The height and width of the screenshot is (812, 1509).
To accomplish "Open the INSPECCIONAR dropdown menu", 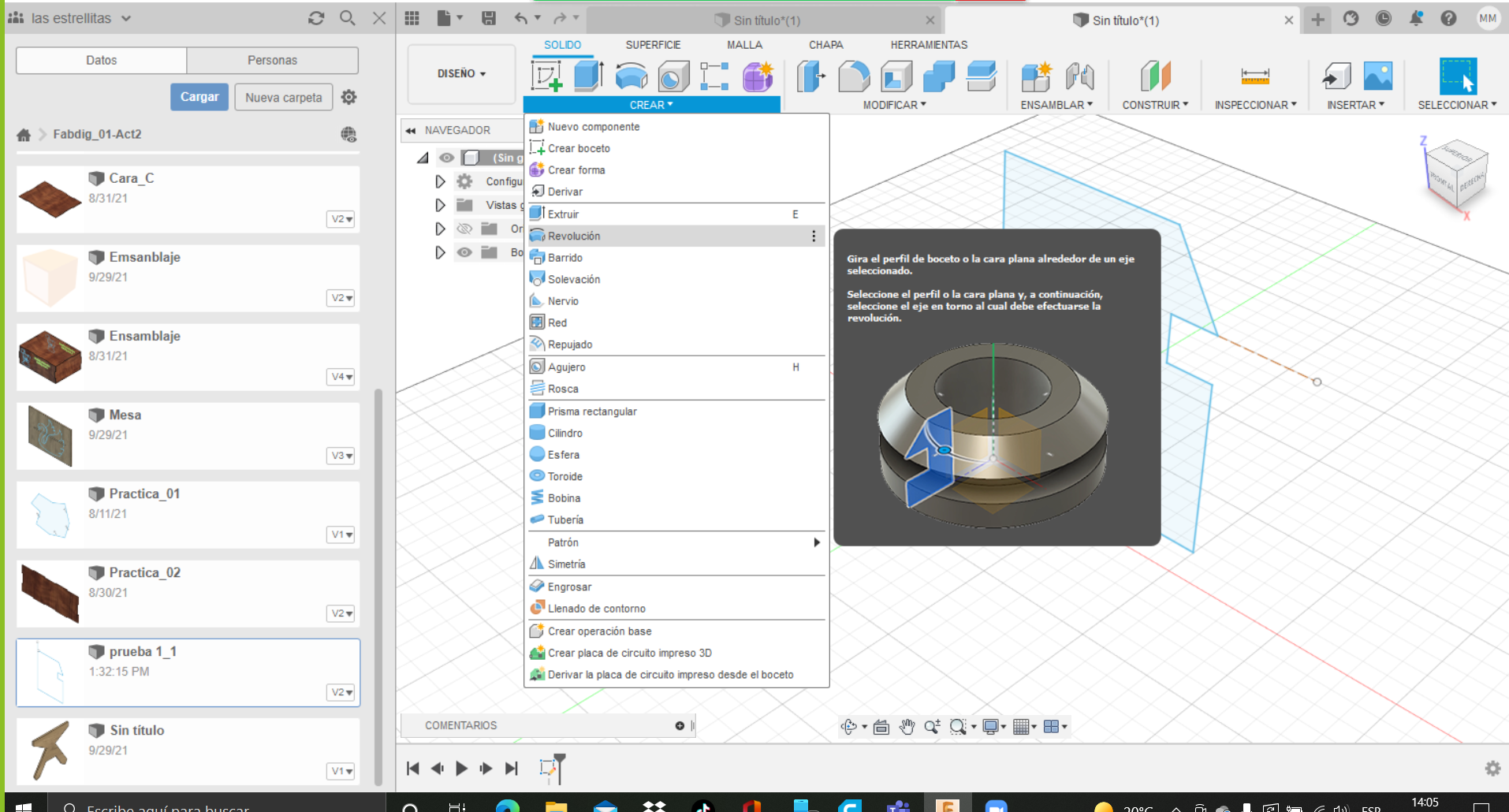I will [1255, 105].
